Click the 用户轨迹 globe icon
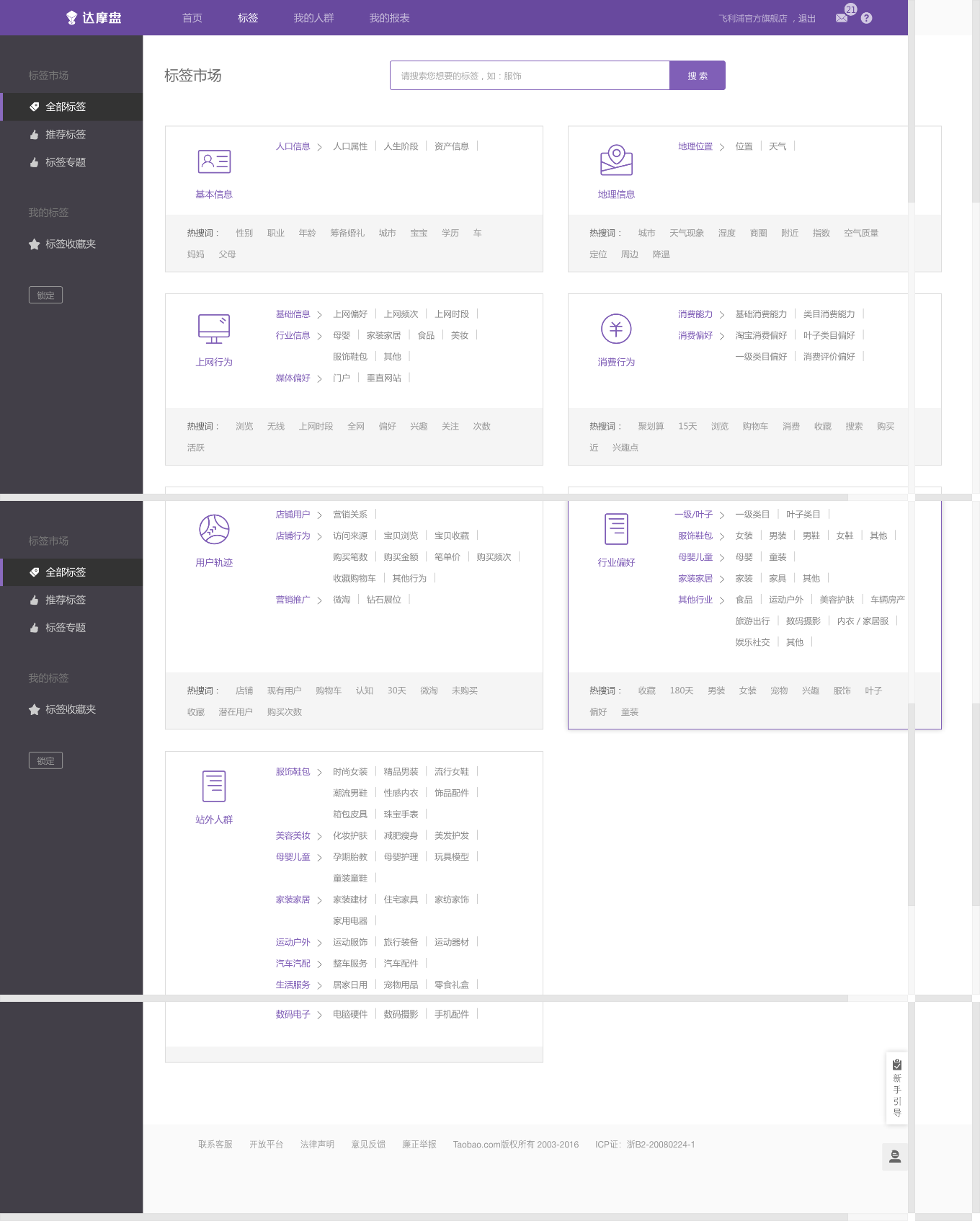 (x=214, y=529)
